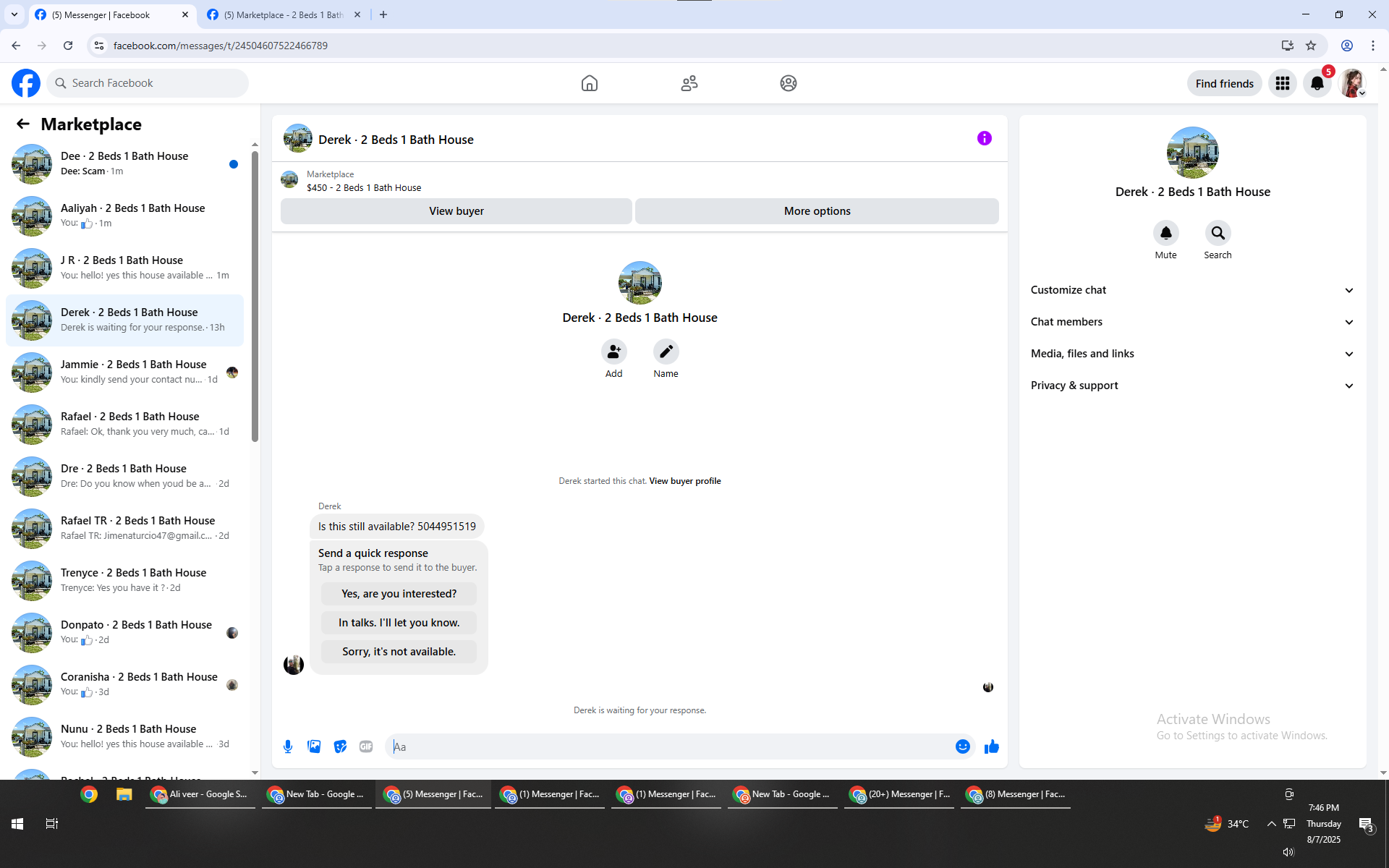
Task: Open Windows Start menu
Action: [x=17, y=824]
